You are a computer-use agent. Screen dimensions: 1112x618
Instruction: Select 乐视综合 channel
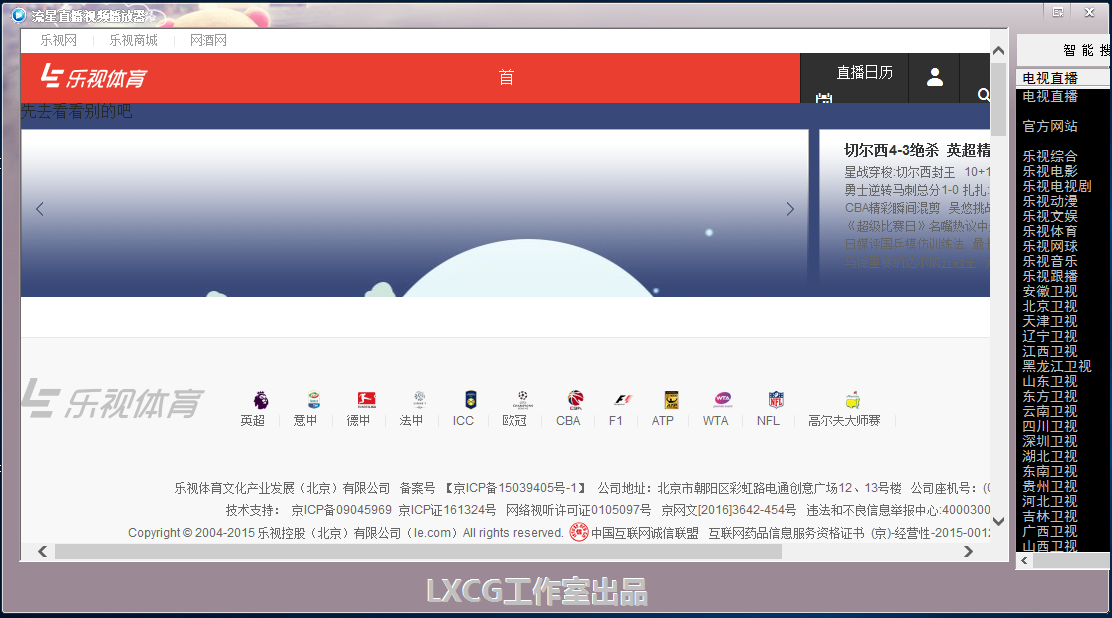coord(1050,156)
